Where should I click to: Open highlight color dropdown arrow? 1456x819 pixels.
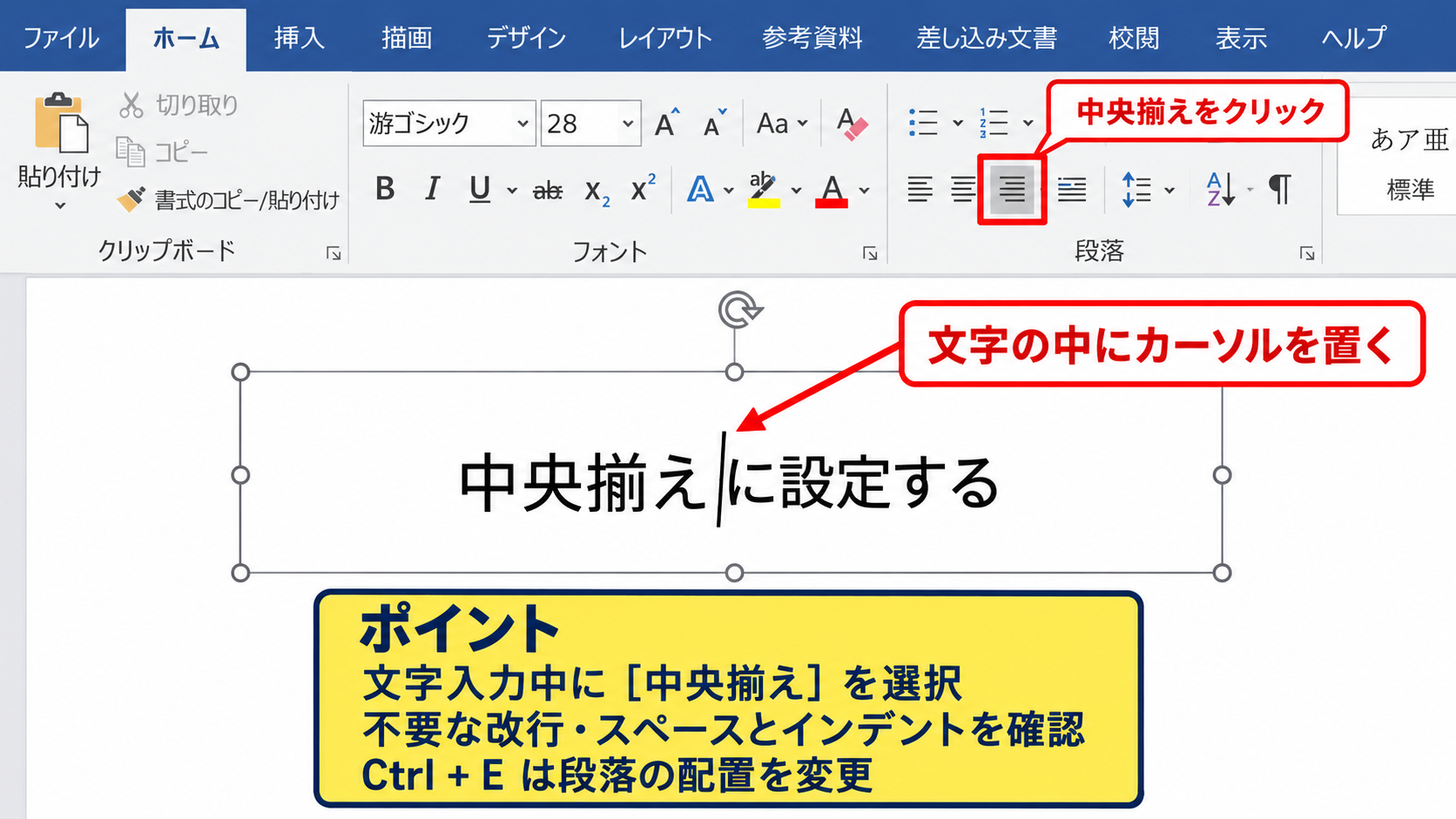[796, 191]
